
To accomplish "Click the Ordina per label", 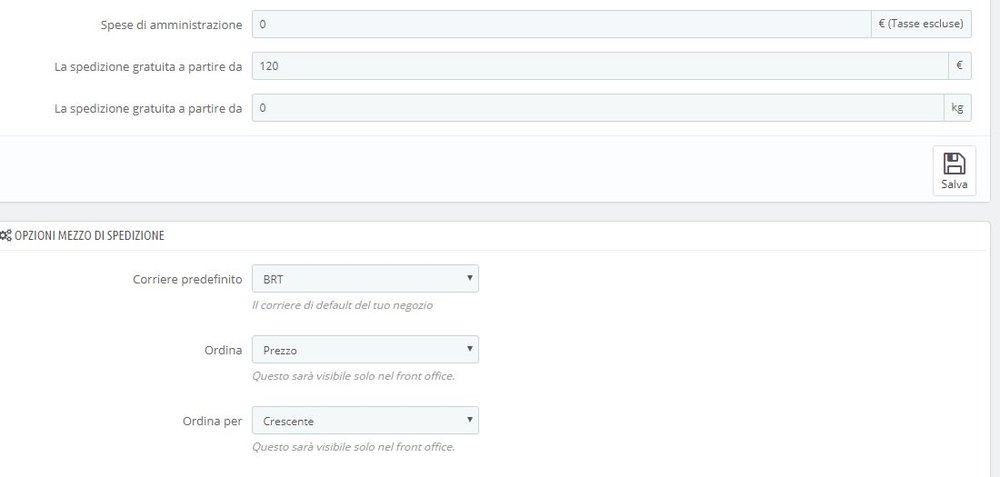I will [x=212, y=422].
